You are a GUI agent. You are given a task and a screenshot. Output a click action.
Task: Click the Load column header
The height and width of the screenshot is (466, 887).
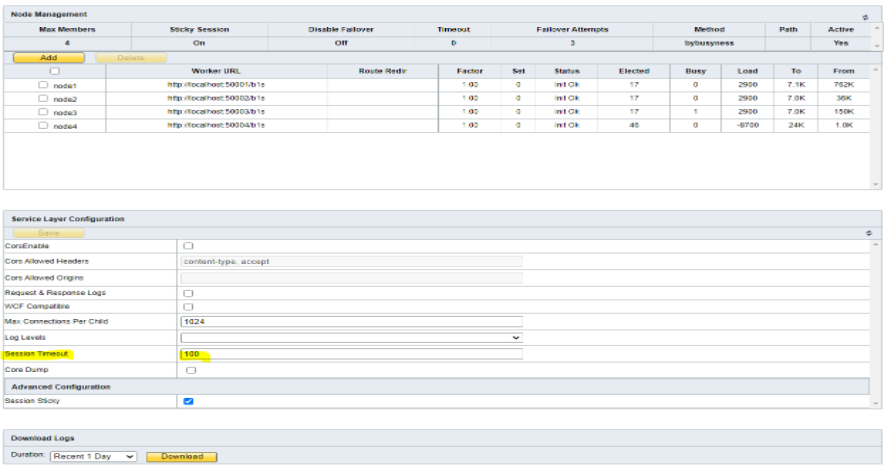tap(747, 71)
